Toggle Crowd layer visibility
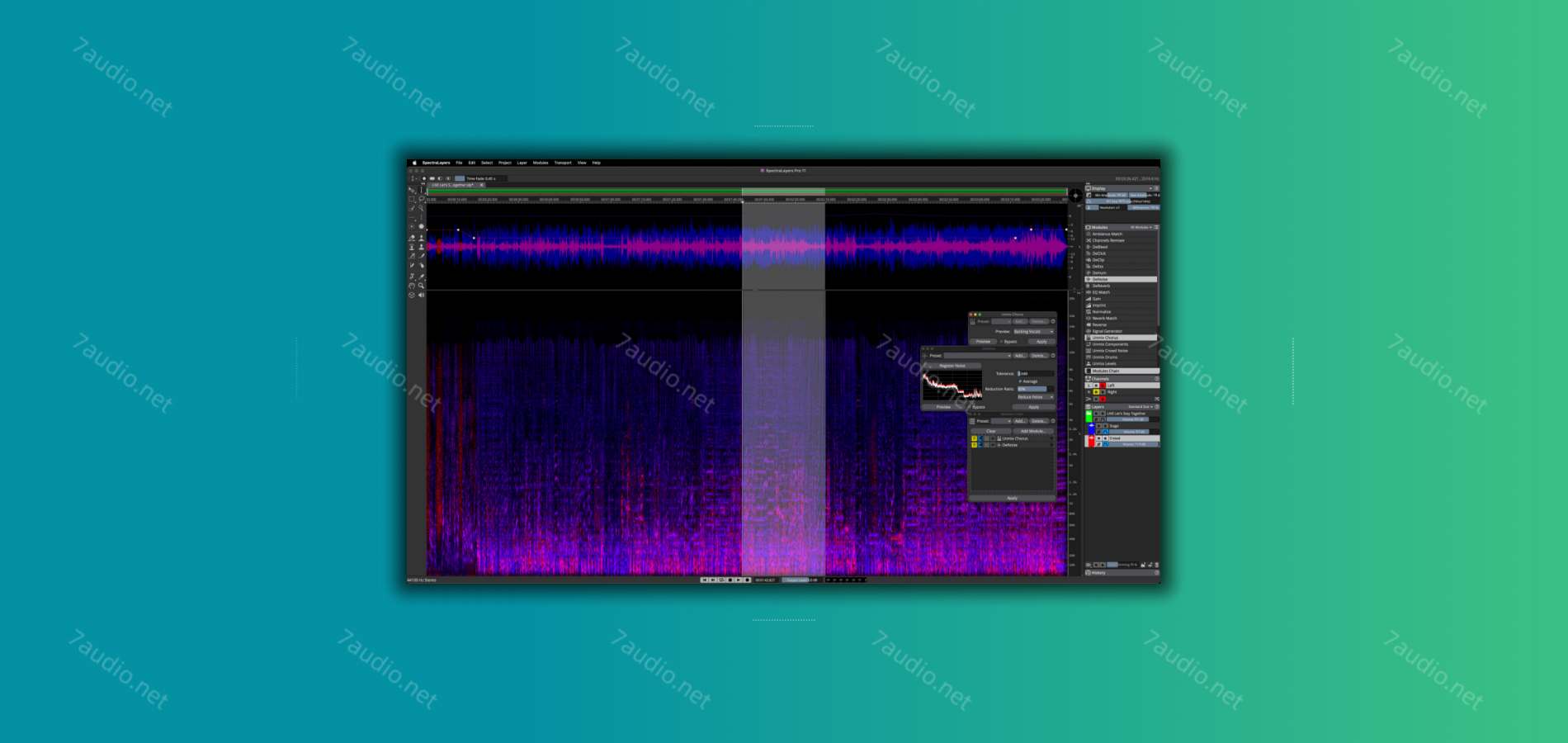 [x=1099, y=438]
